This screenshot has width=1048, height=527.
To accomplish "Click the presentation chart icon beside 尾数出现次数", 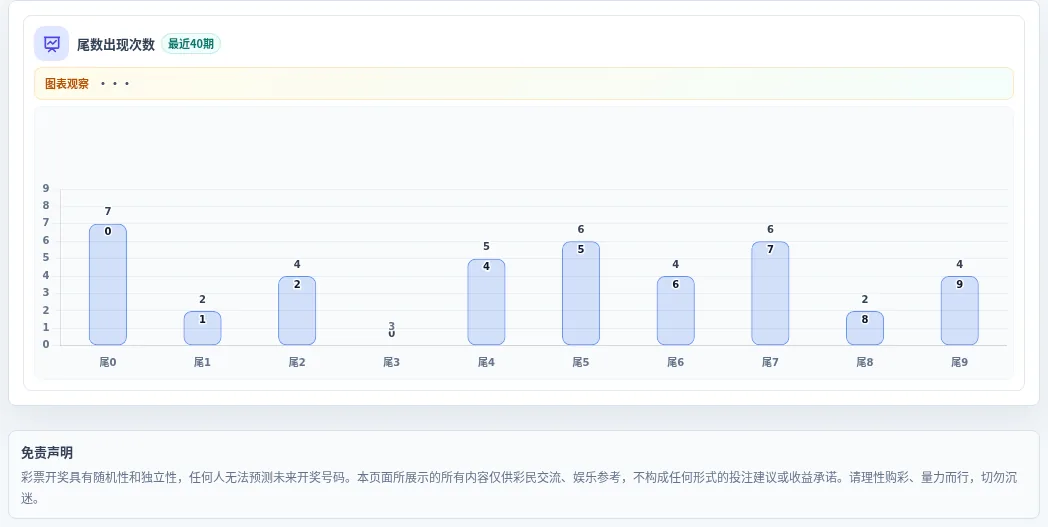I will pos(51,43).
